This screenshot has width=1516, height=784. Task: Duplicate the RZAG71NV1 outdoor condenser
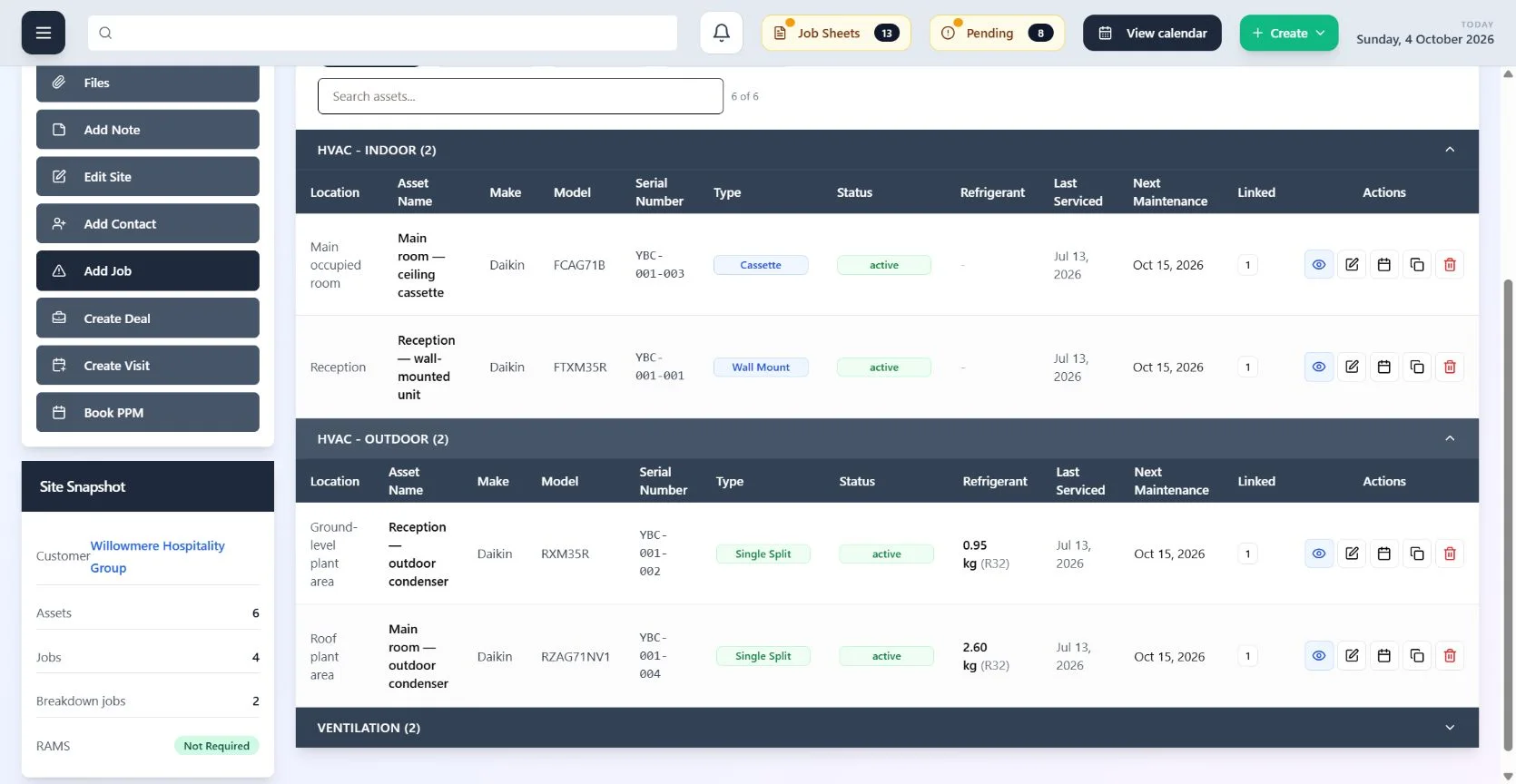[x=1417, y=656]
